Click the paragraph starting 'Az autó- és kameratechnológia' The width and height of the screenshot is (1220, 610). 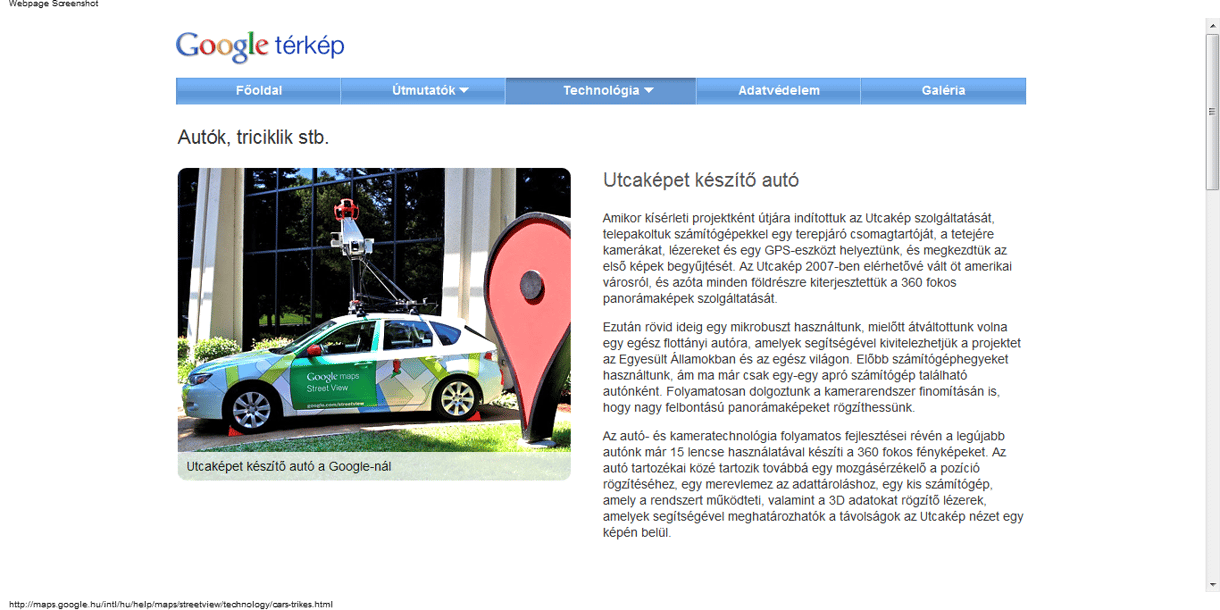[x=813, y=484]
